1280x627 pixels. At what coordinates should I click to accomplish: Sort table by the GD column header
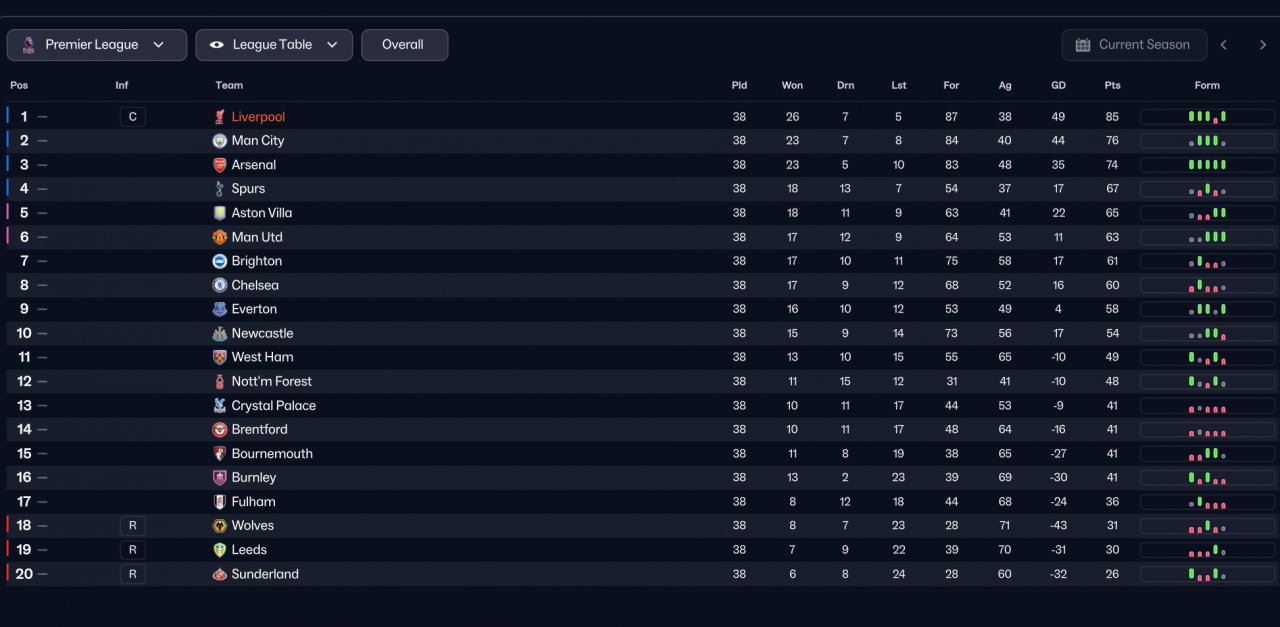(1058, 86)
